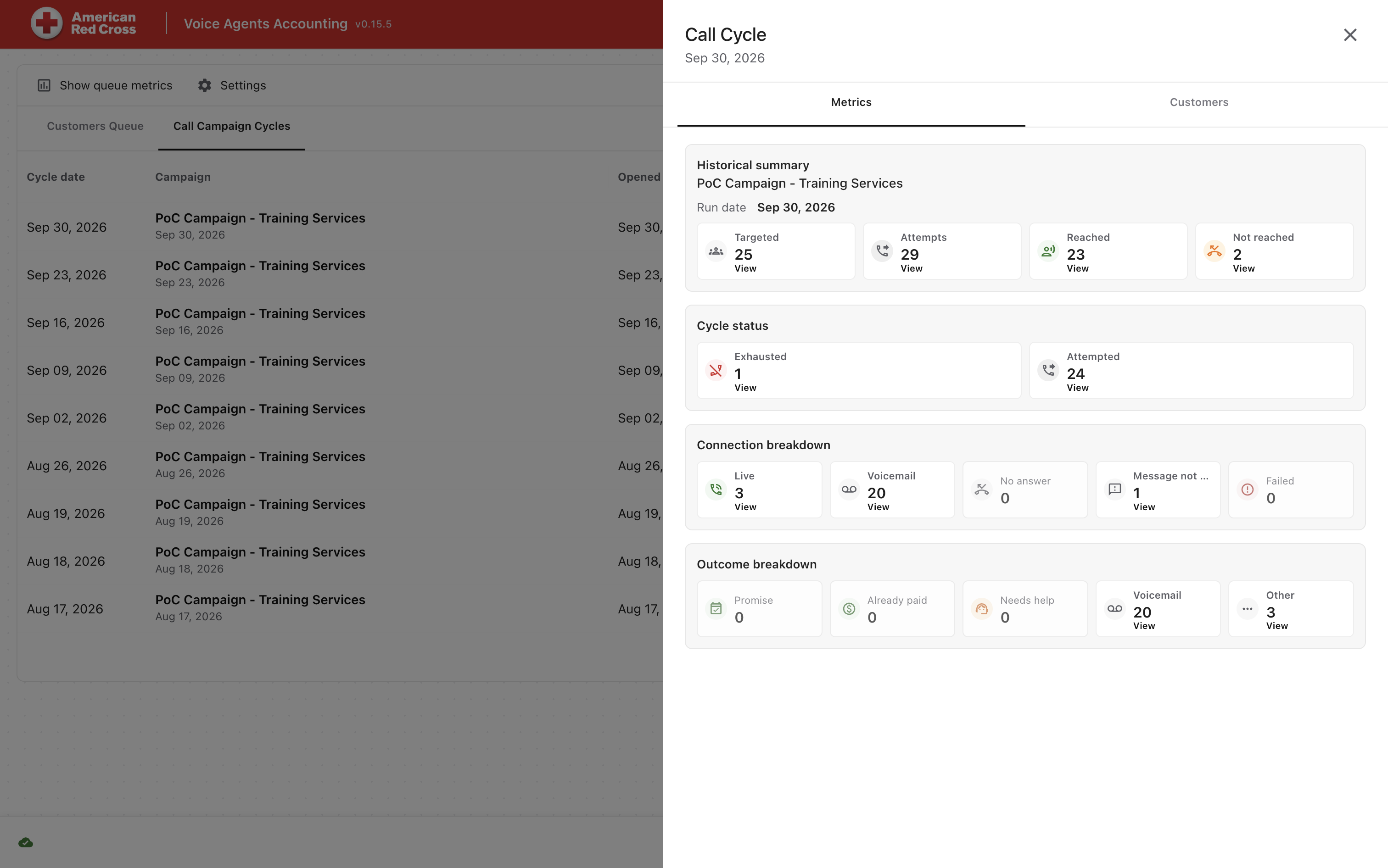
Task: Click the Targeted people group icon
Action: tap(716, 251)
